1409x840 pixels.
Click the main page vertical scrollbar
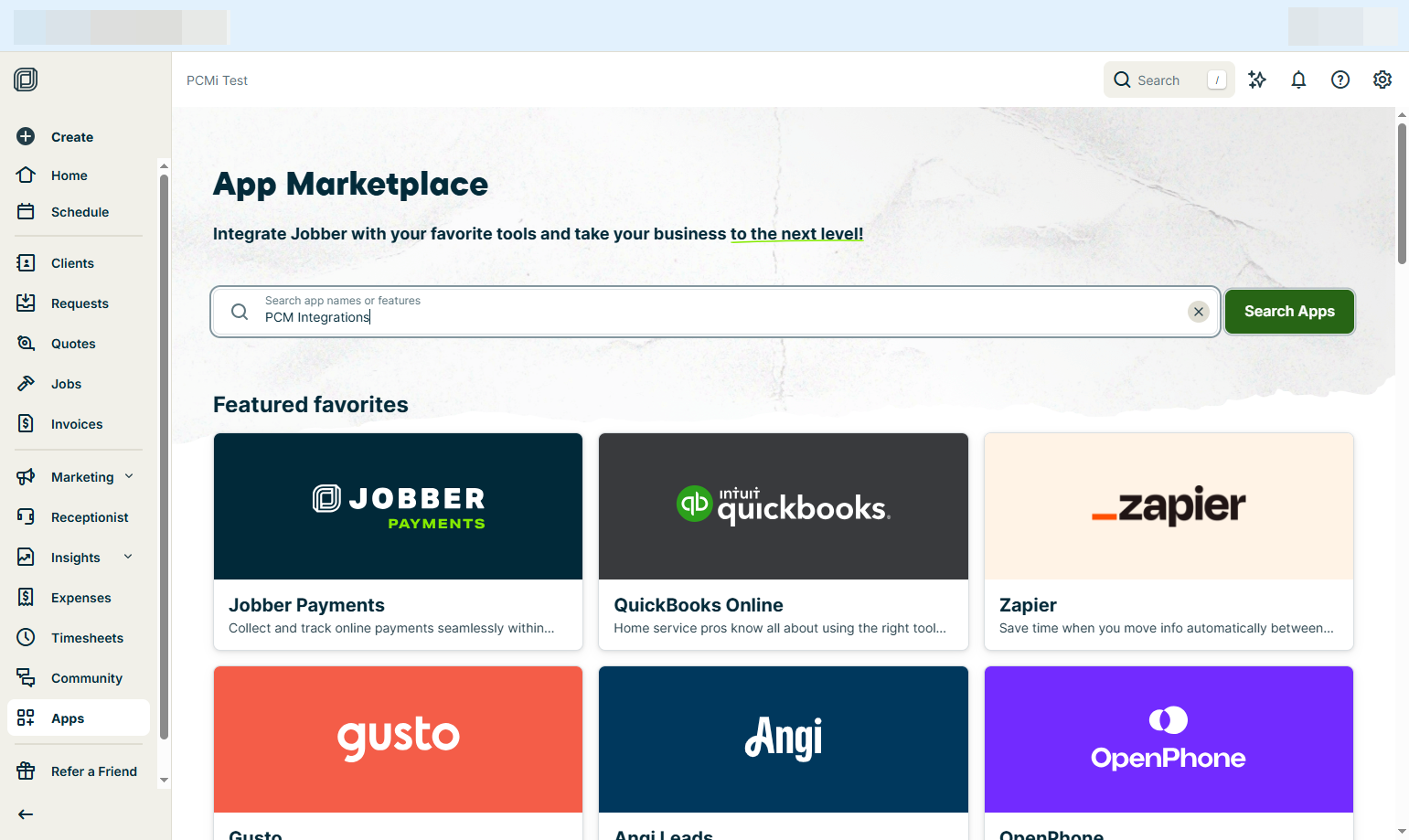pos(1402,194)
